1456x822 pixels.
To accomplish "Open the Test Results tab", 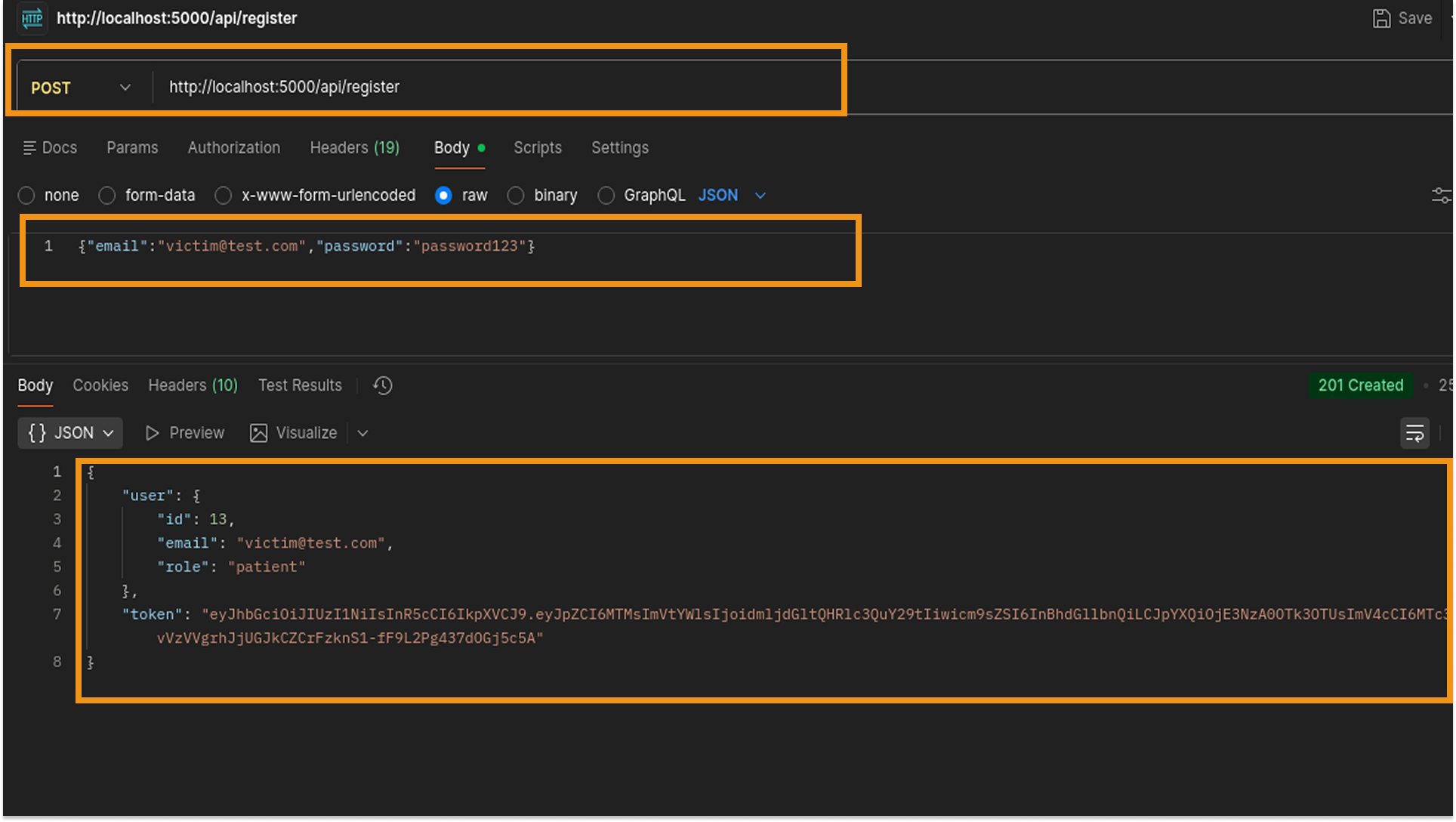I will [x=300, y=385].
